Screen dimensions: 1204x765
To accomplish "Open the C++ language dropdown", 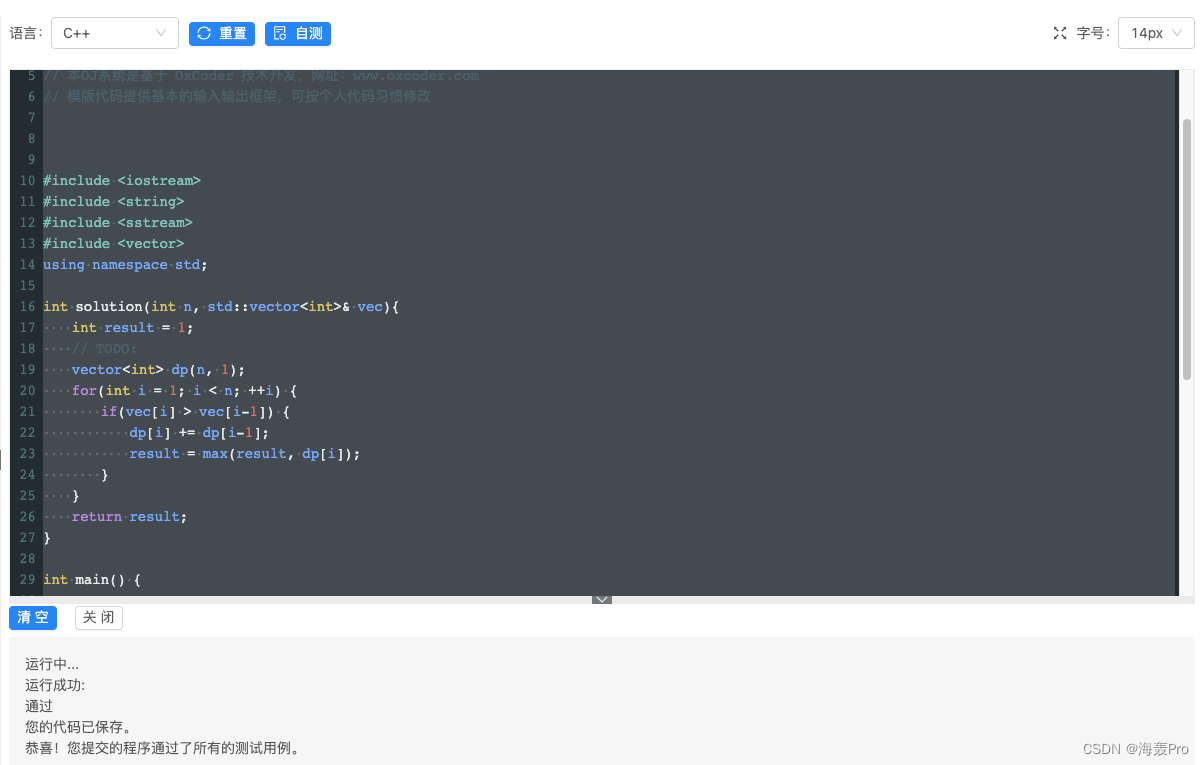I will (114, 33).
